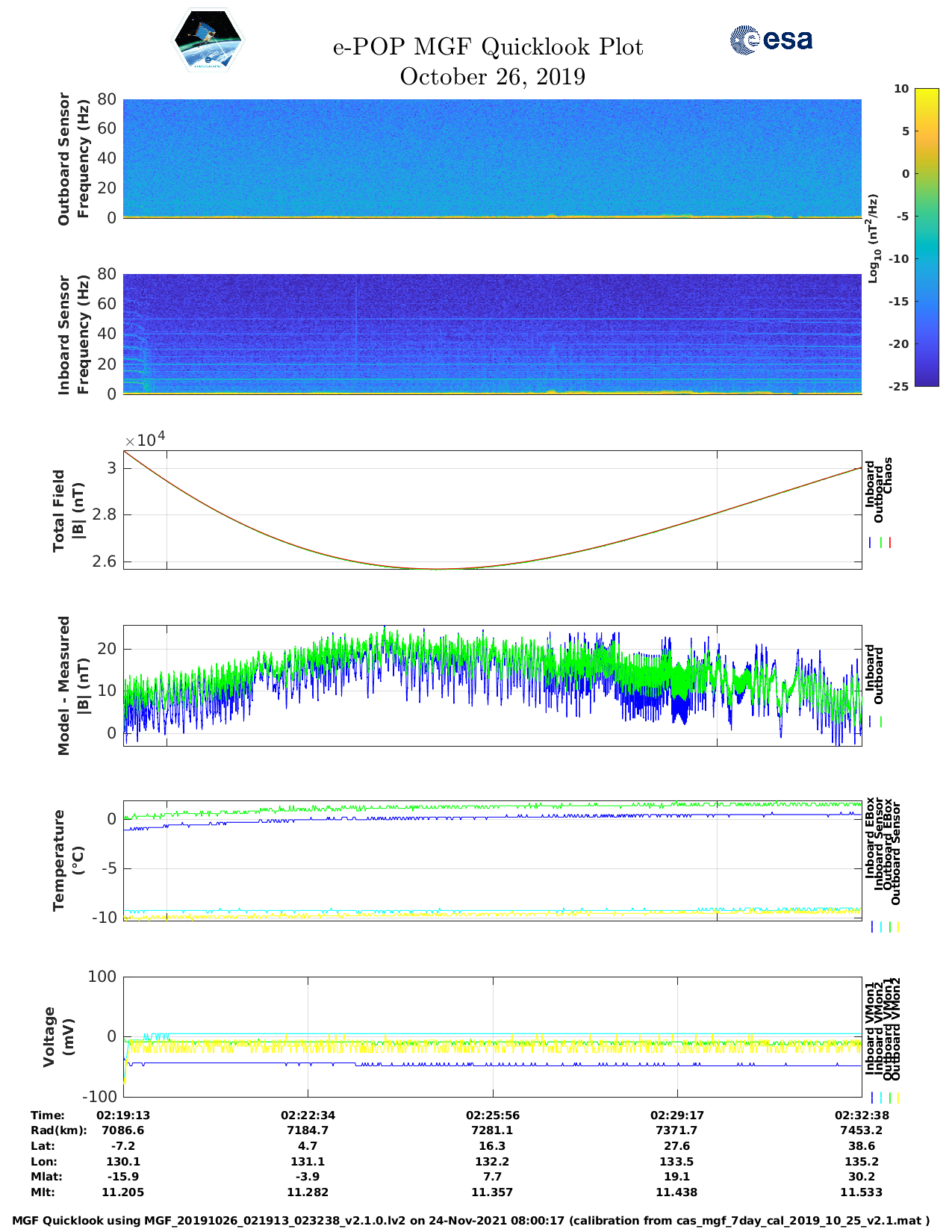Click the Total Field curve plot
Screen dimensions: 952x1232
click(492, 510)
